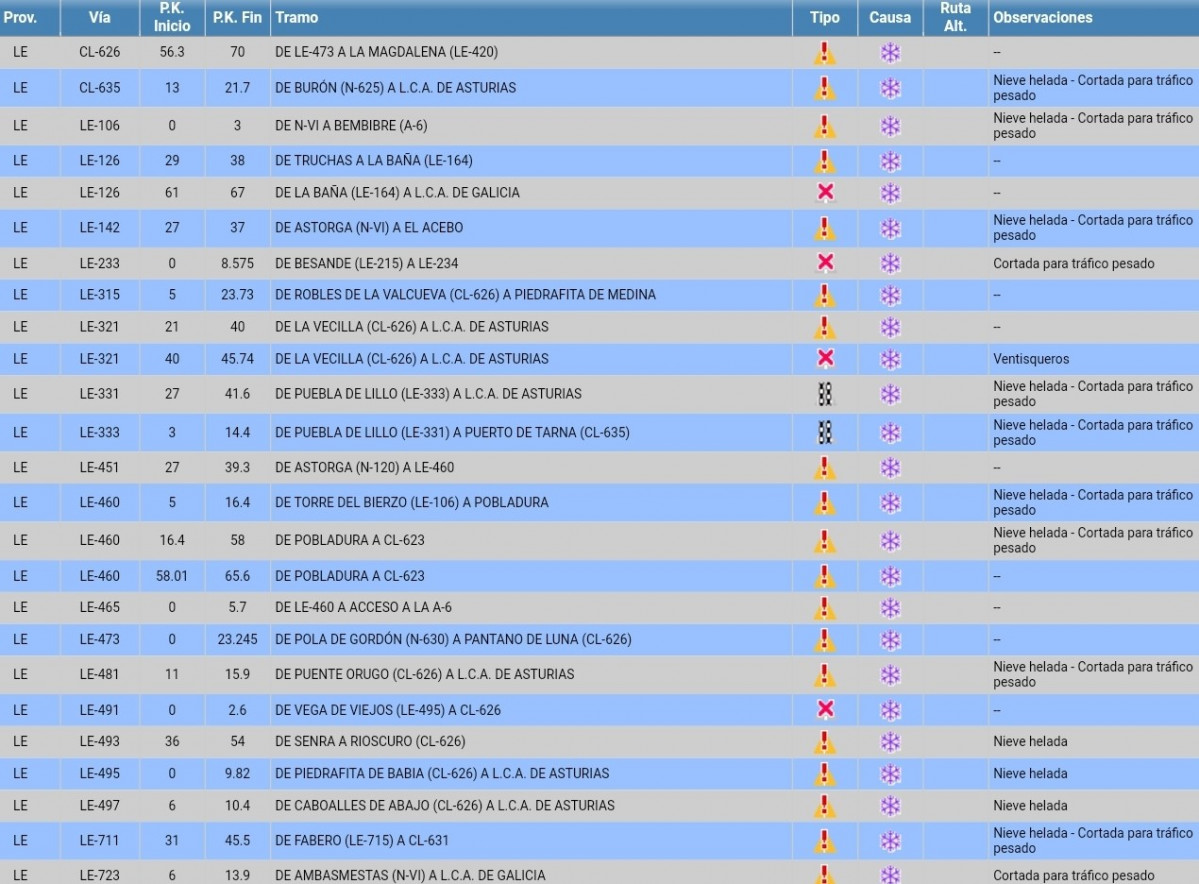Image resolution: width=1199 pixels, height=884 pixels.
Task: Click red X icon in the LE-233 row
Action: [x=825, y=262]
